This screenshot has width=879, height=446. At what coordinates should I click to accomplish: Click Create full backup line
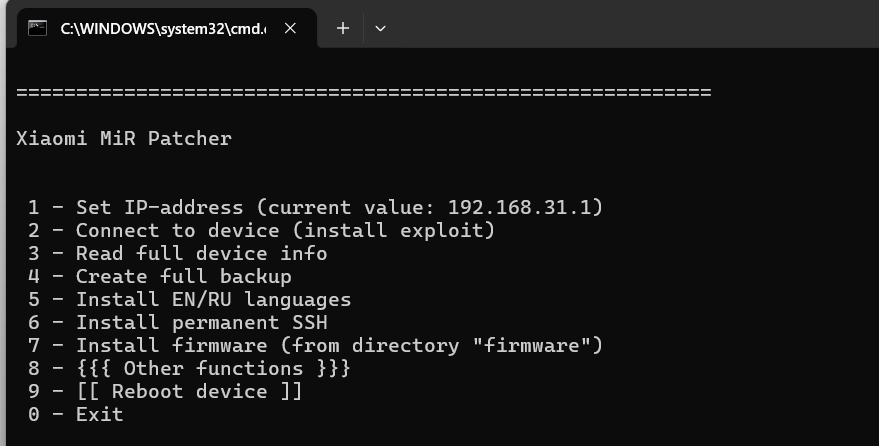point(160,276)
